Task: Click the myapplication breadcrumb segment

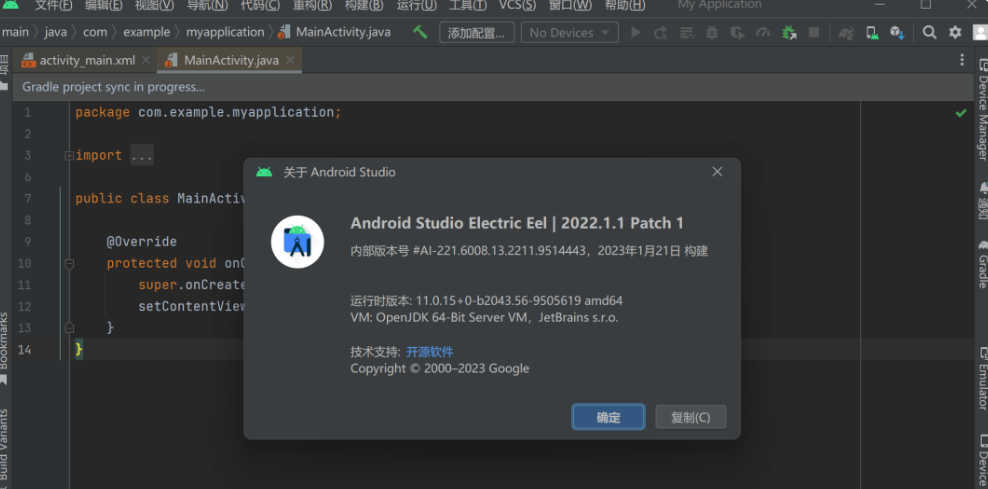Action: pos(225,32)
